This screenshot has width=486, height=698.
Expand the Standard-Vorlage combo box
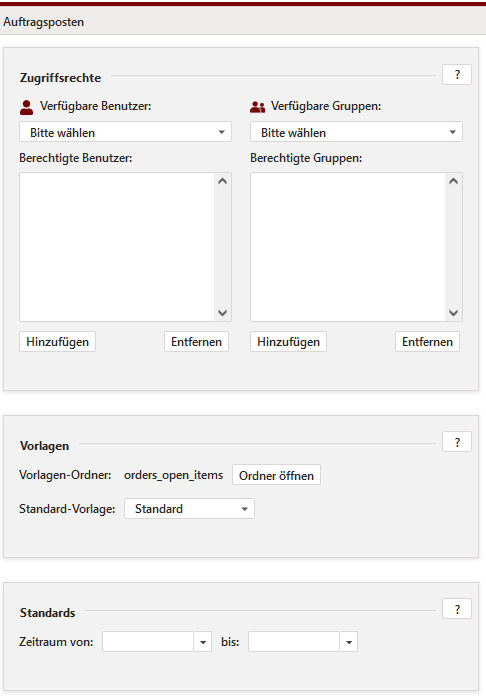(x=189, y=509)
